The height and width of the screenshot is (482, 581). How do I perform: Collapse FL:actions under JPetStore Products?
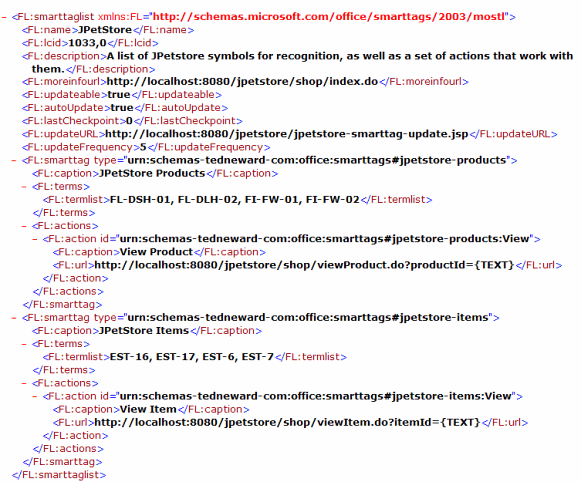coord(24,226)
